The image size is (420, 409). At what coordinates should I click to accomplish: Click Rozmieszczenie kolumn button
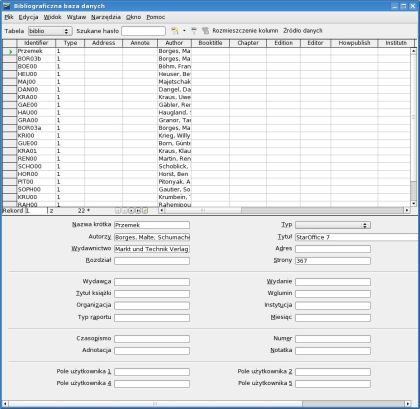coord(245,31)
